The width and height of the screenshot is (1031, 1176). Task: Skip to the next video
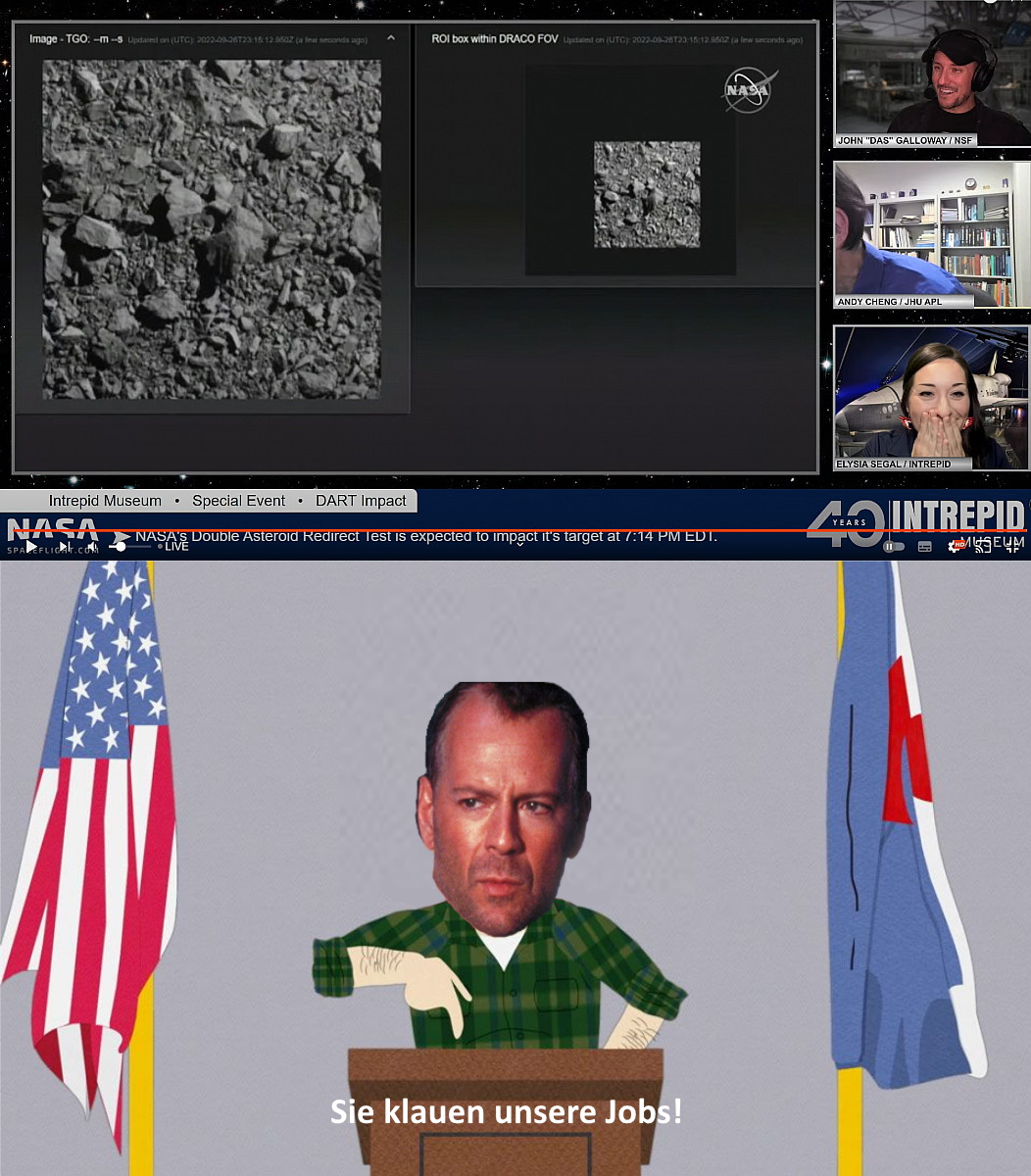coord(65,546)
